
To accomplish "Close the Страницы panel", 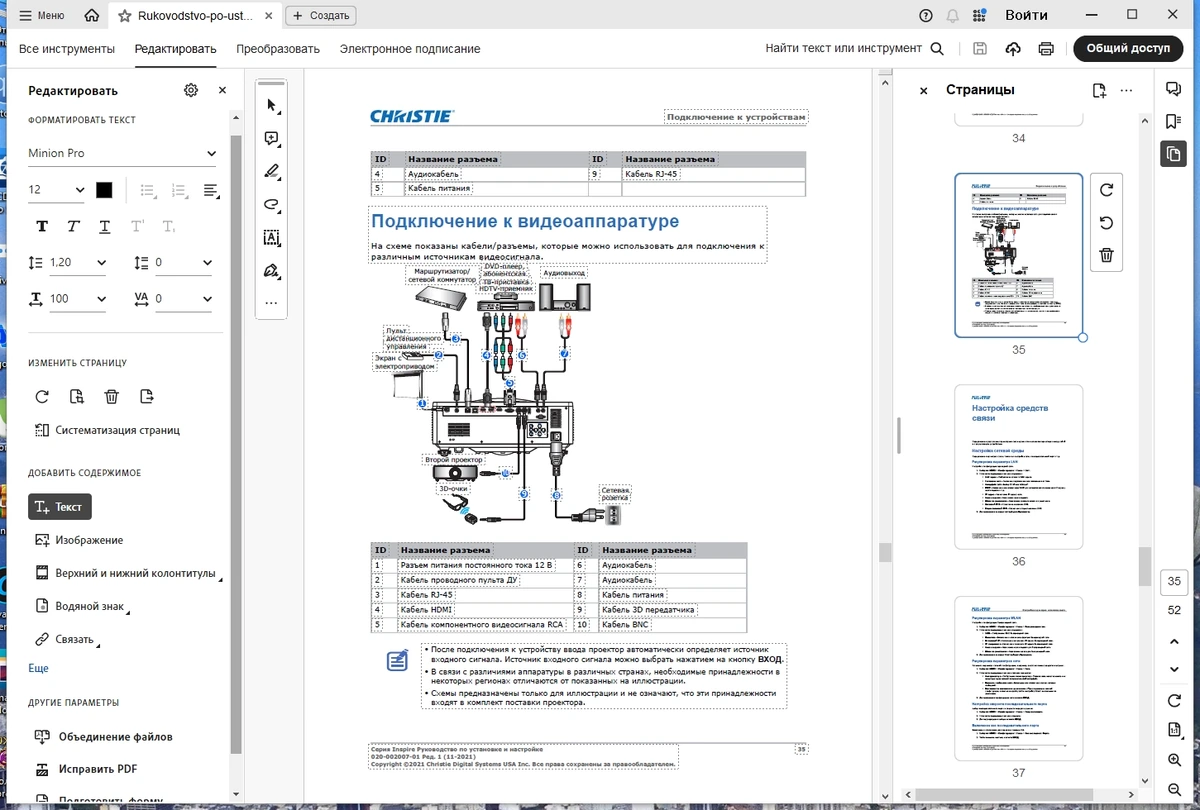I will tap(923, 90).
